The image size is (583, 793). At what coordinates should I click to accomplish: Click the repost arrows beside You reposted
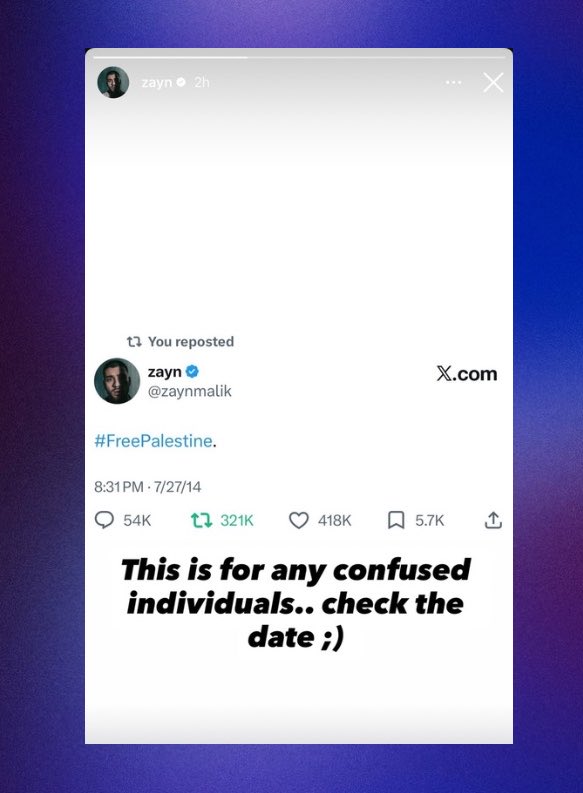(133, 342)
